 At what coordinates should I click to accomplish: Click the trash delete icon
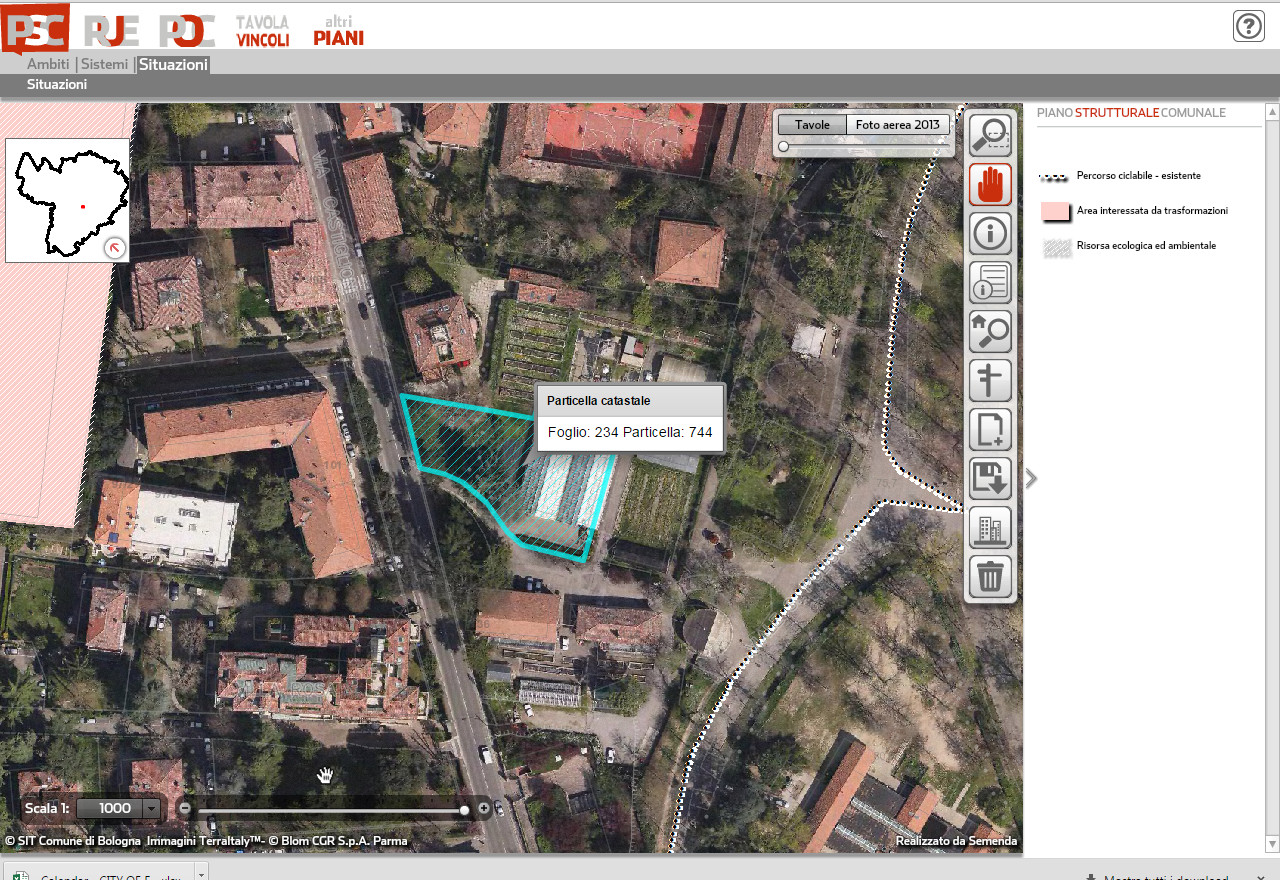(990, 577)
